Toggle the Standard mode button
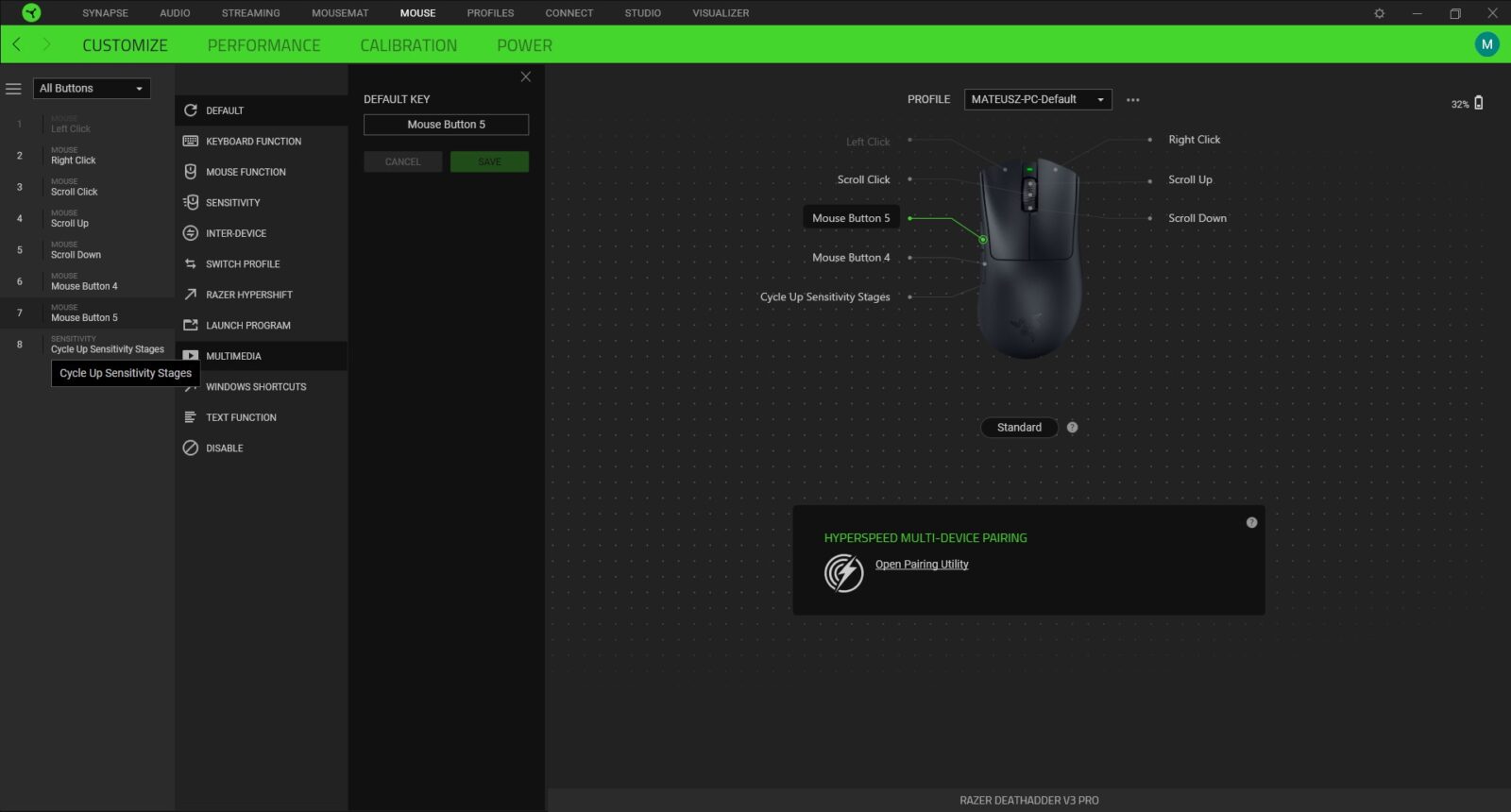1511x812 pixels. tap(1019, 428)
